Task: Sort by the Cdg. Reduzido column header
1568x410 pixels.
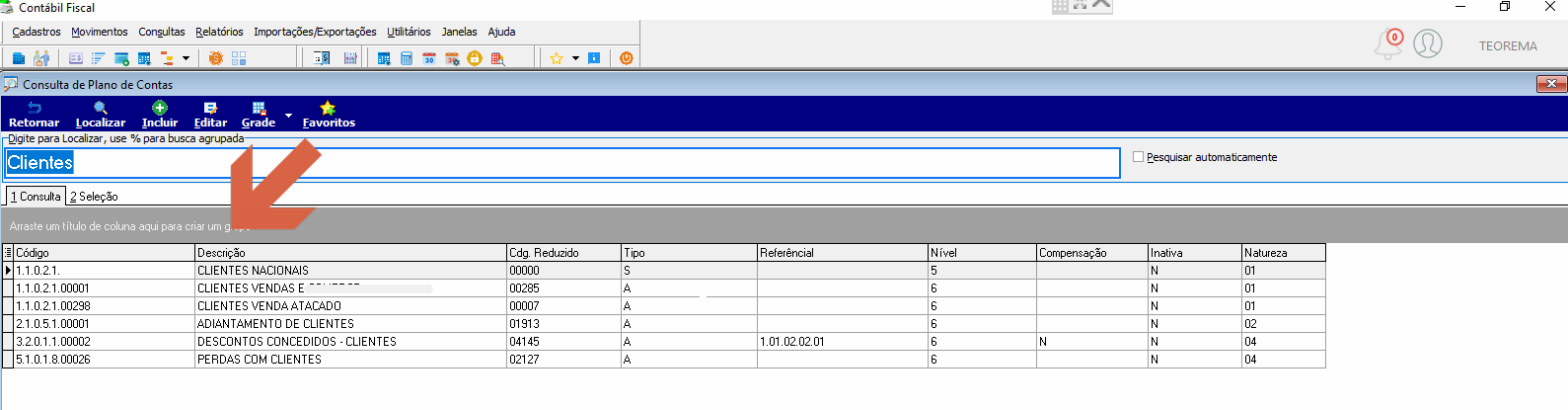Action: click(x=563, y=253)
